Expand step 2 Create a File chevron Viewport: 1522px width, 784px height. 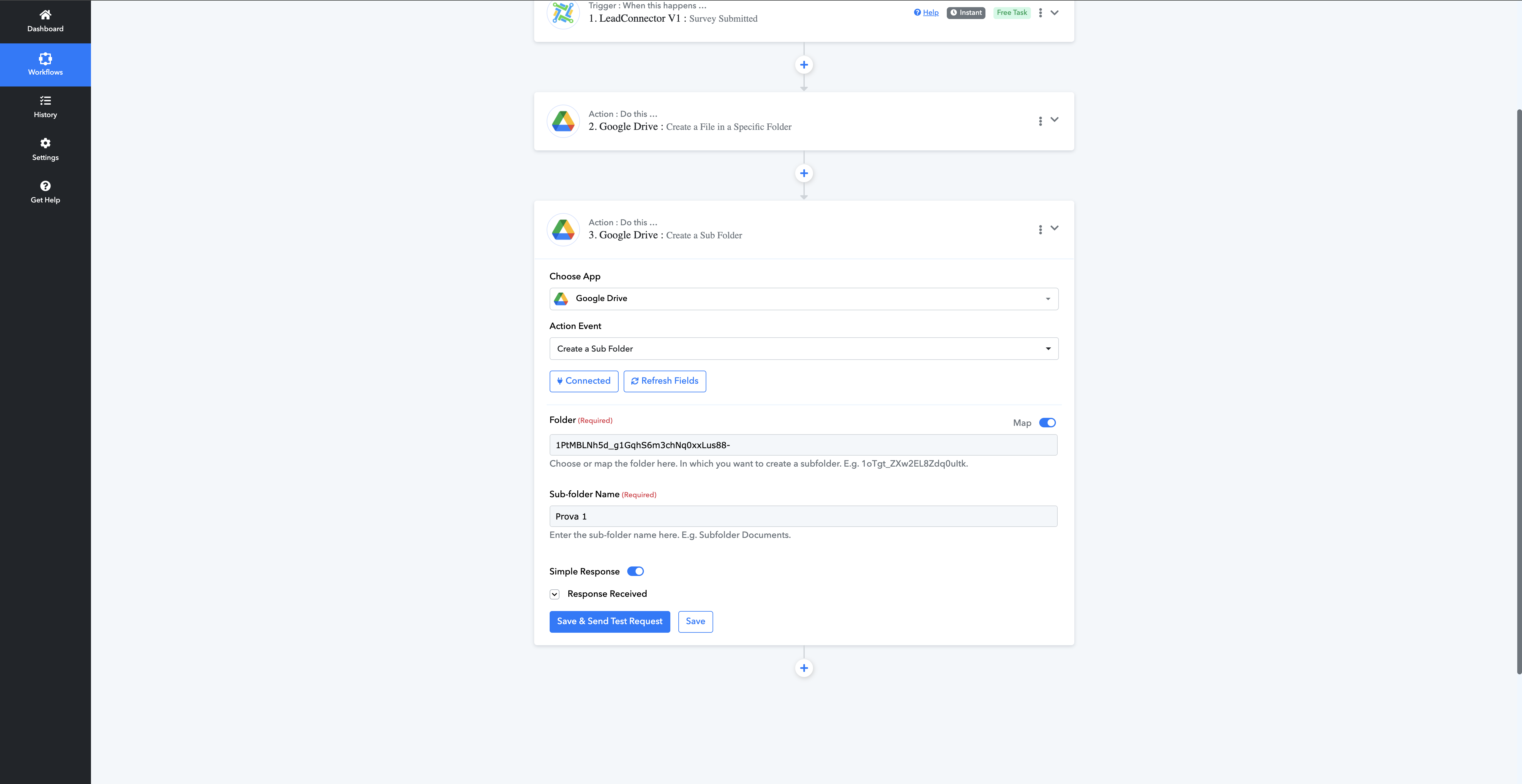[1055, 119]
